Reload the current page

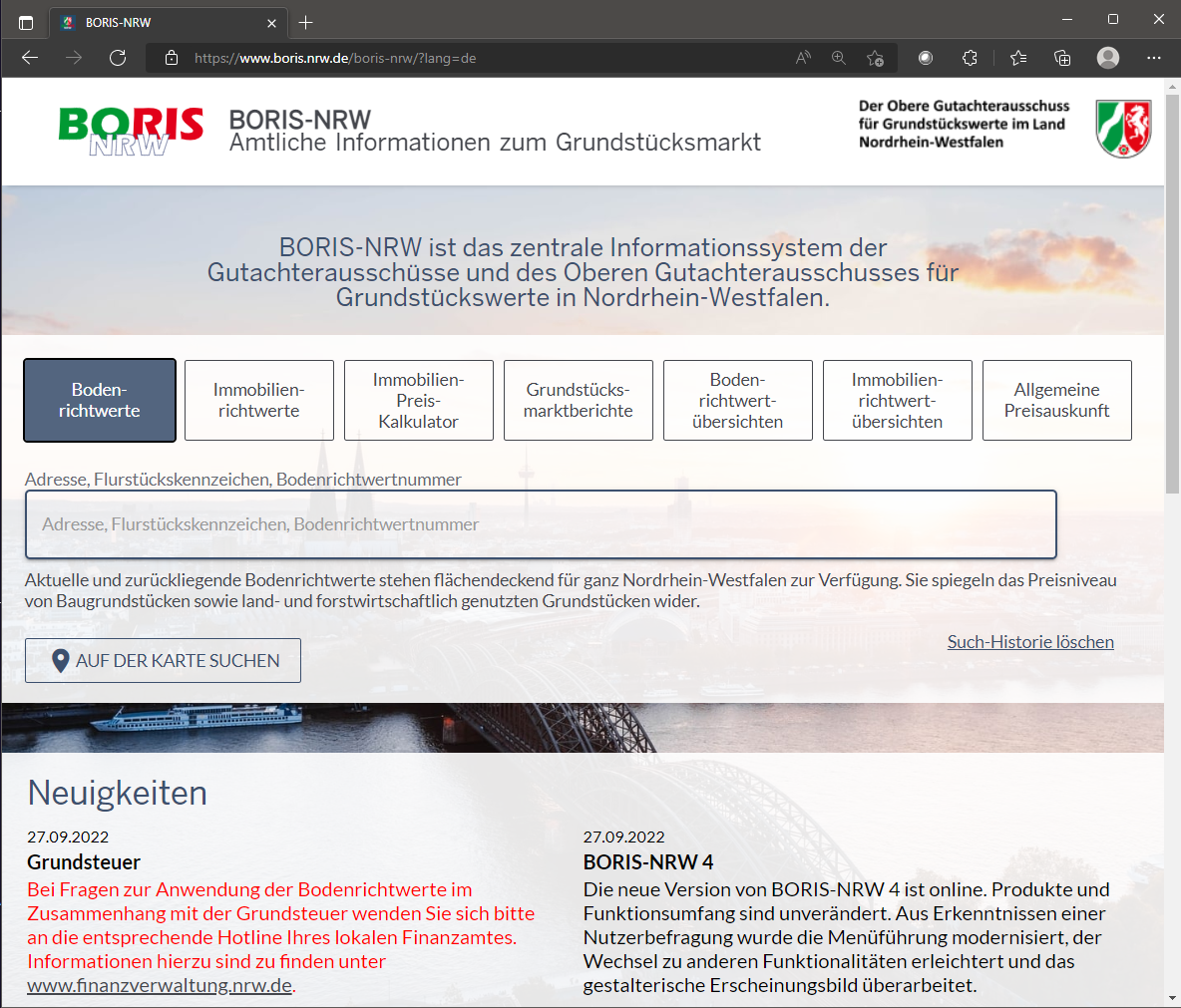click(x=118, y=58)
